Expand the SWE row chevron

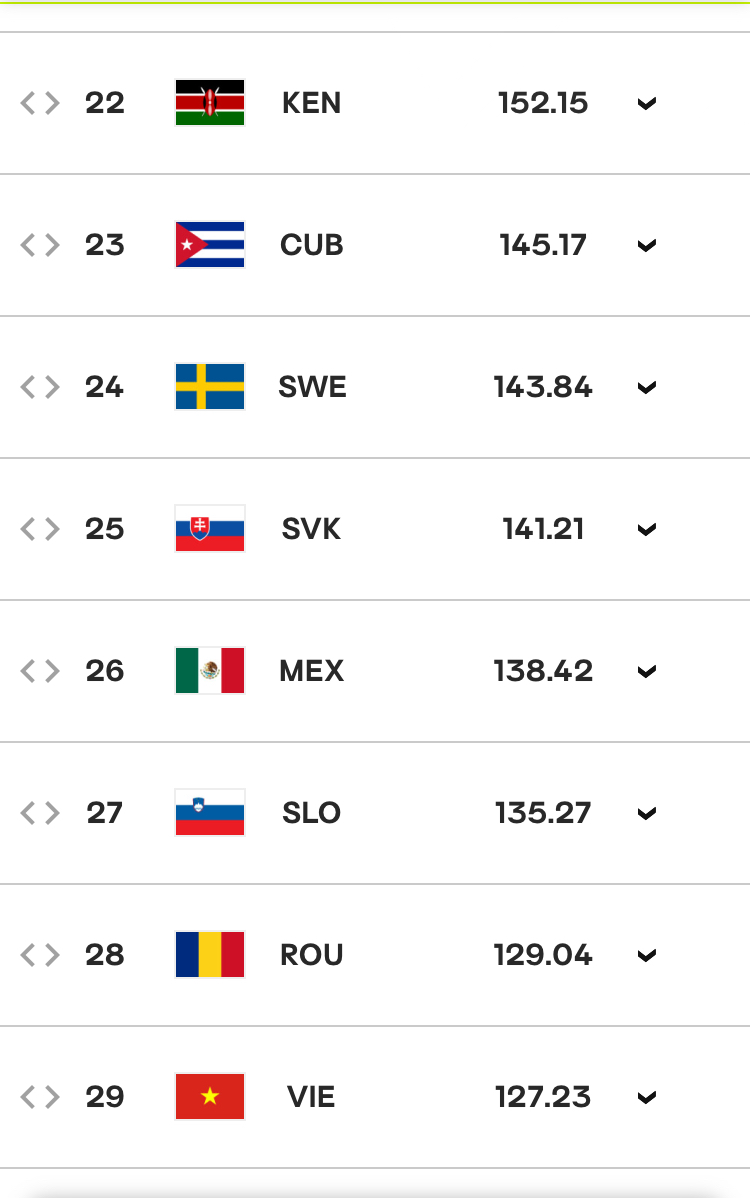click(x=647, y=388)
